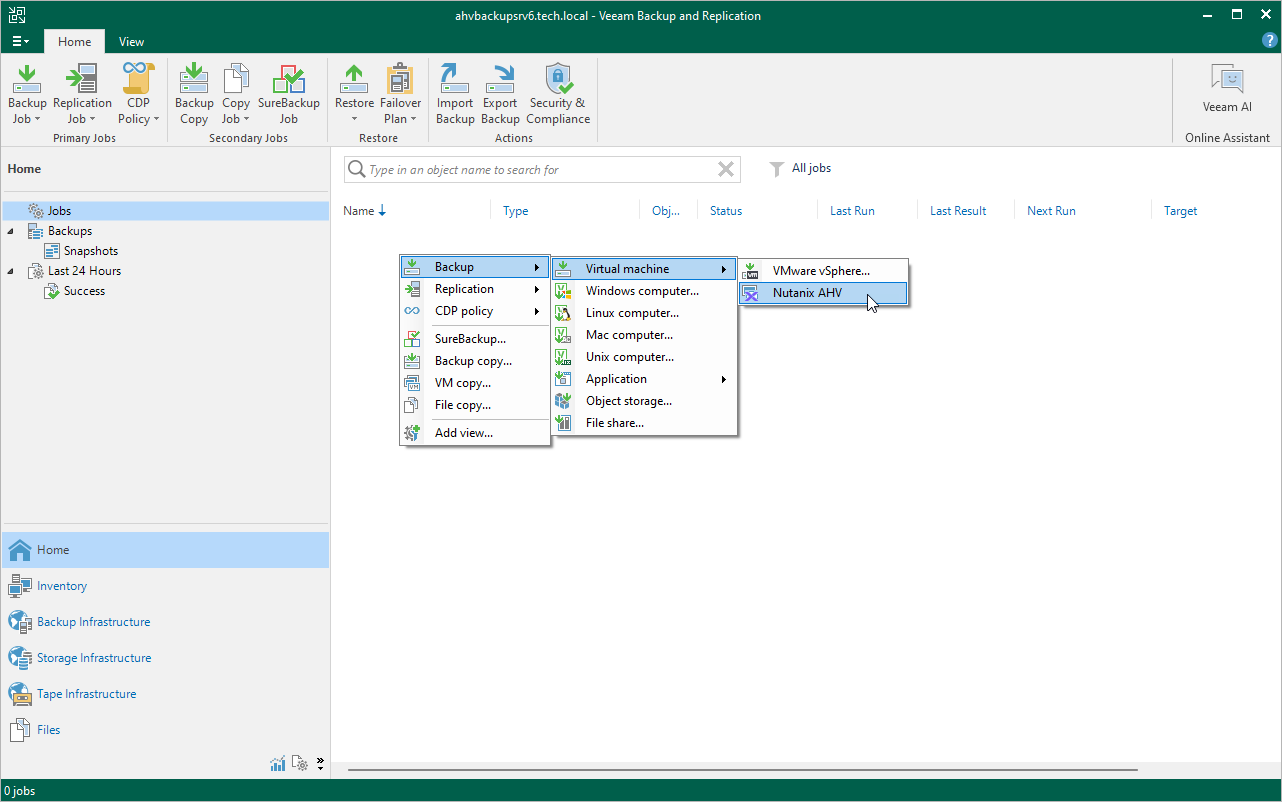
Task: Select Object storage... in the submenu
Action: [644, 401]
